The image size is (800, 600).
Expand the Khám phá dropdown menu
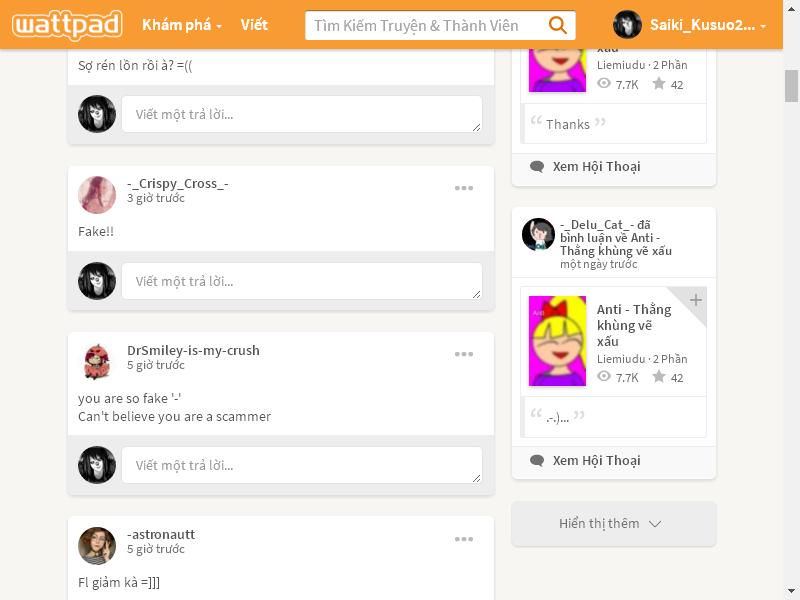(x=182, y=25)
